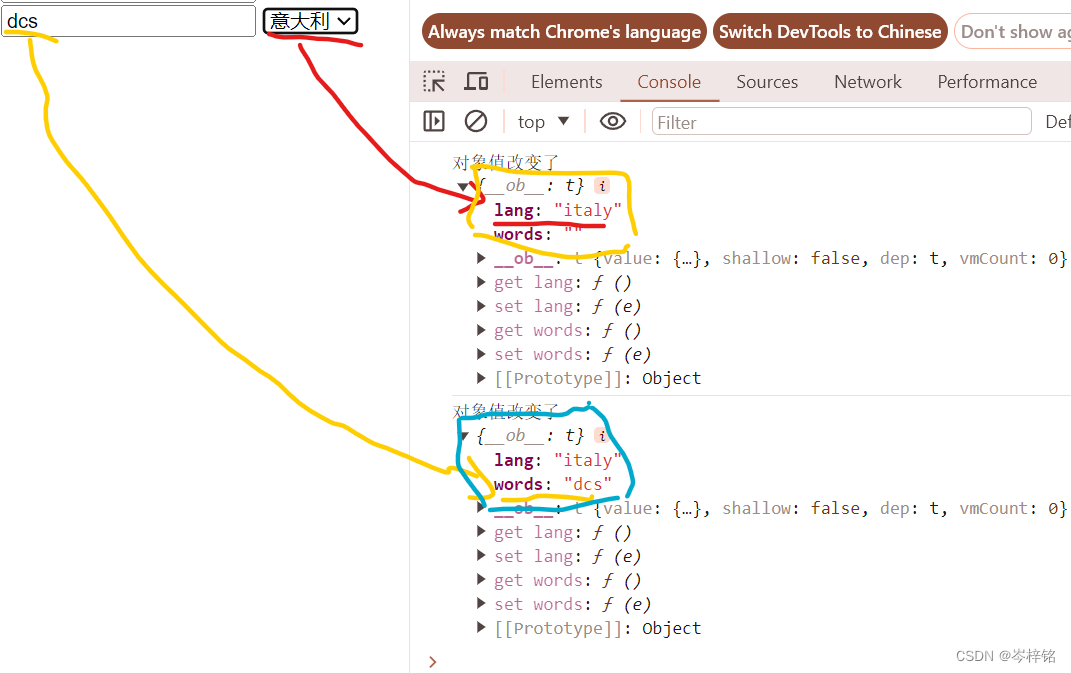This screenshot has height=673, width=1071.
Task: Click Always match Chrome's language button
Action: [563, 31]
